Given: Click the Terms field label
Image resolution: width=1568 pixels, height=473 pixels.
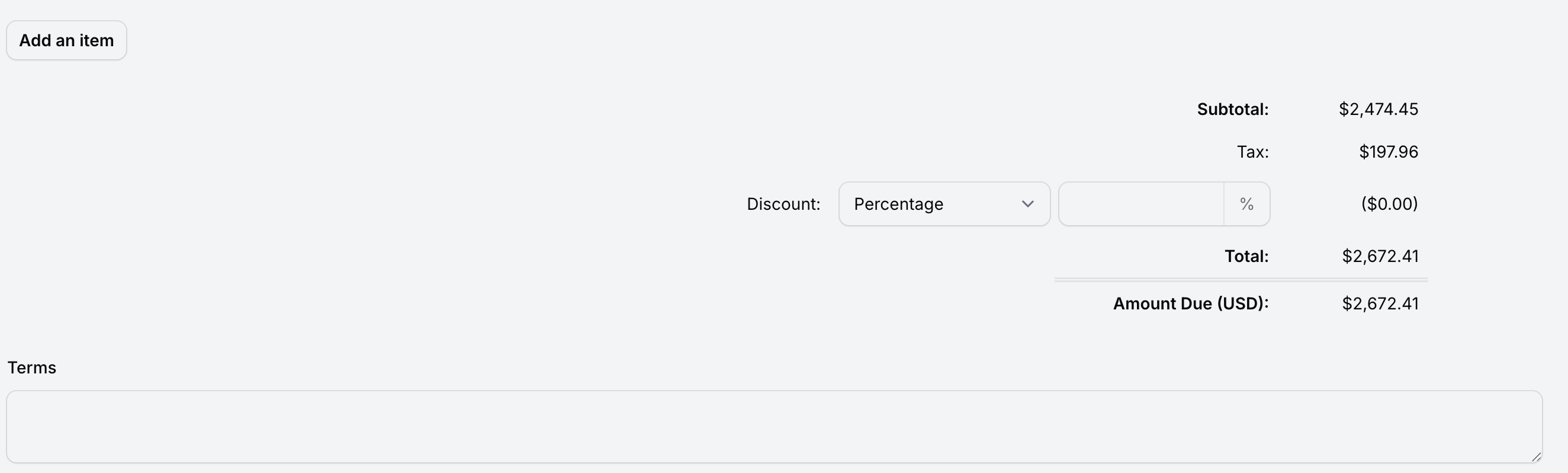Looking at the screenshot, I should click(x=31, y=367).
